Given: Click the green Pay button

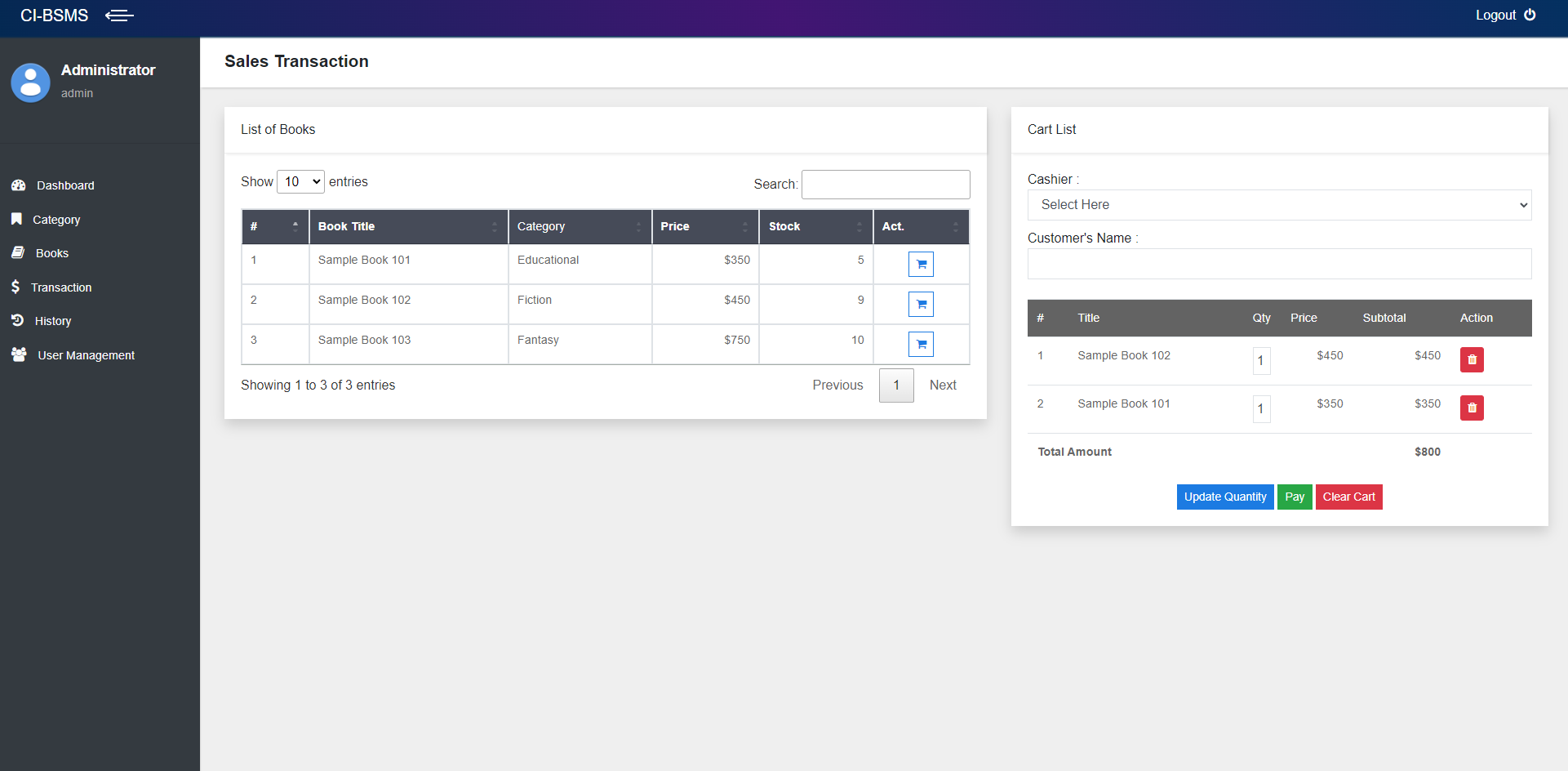Looking at the screenshot, I should [1295, 497].
